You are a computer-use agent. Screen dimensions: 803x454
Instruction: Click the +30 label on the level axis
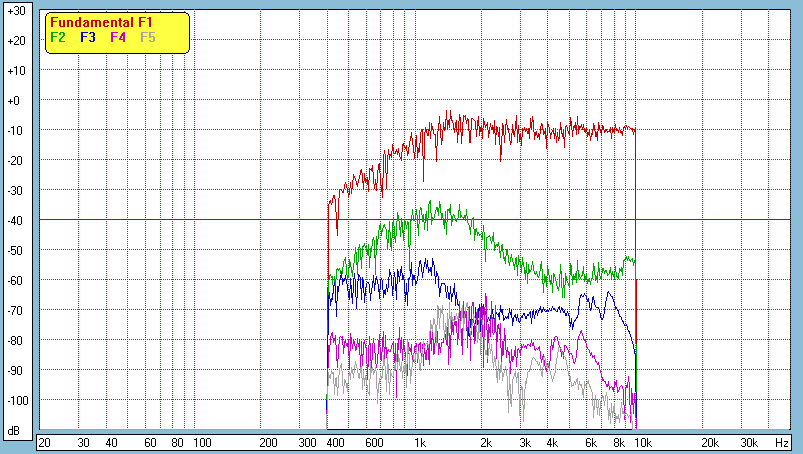[x=15, y=11]
